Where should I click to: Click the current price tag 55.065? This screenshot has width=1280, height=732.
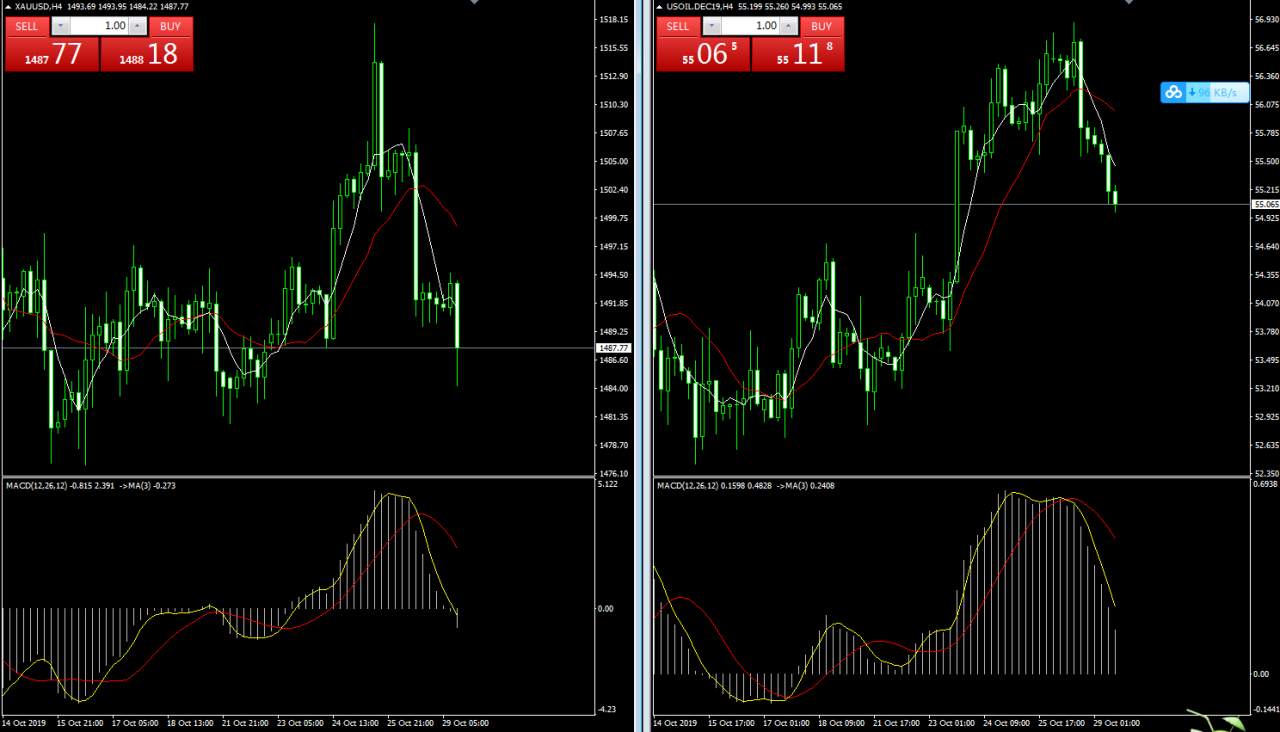1264,204
